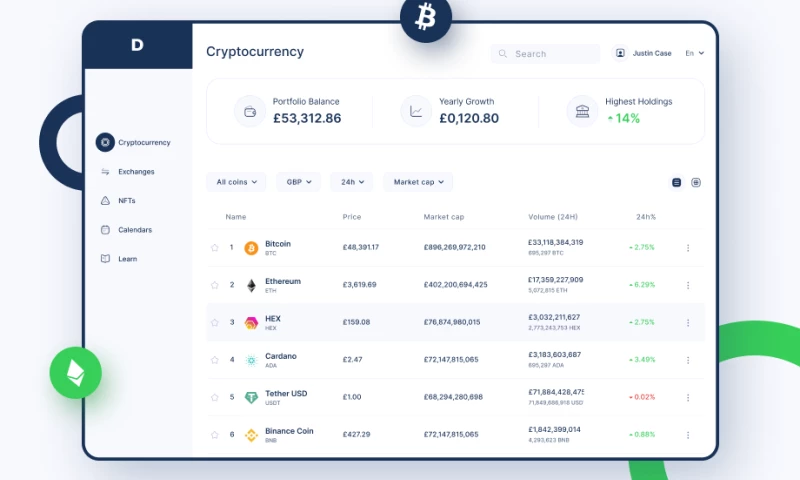Open more options for Bitcoin row
Screen dimensions: 800x480
click(688, 248)
